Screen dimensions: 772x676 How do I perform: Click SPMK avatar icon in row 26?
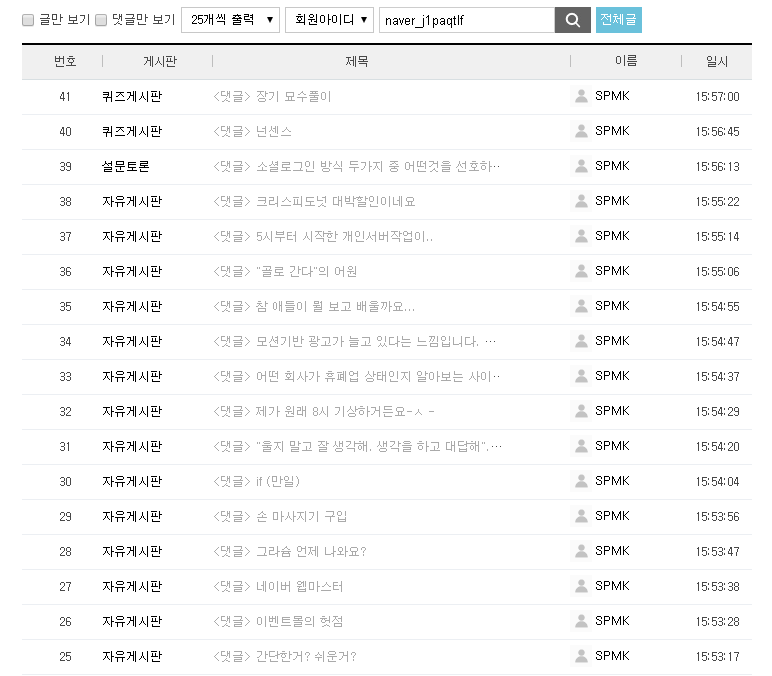pos(581,620)
